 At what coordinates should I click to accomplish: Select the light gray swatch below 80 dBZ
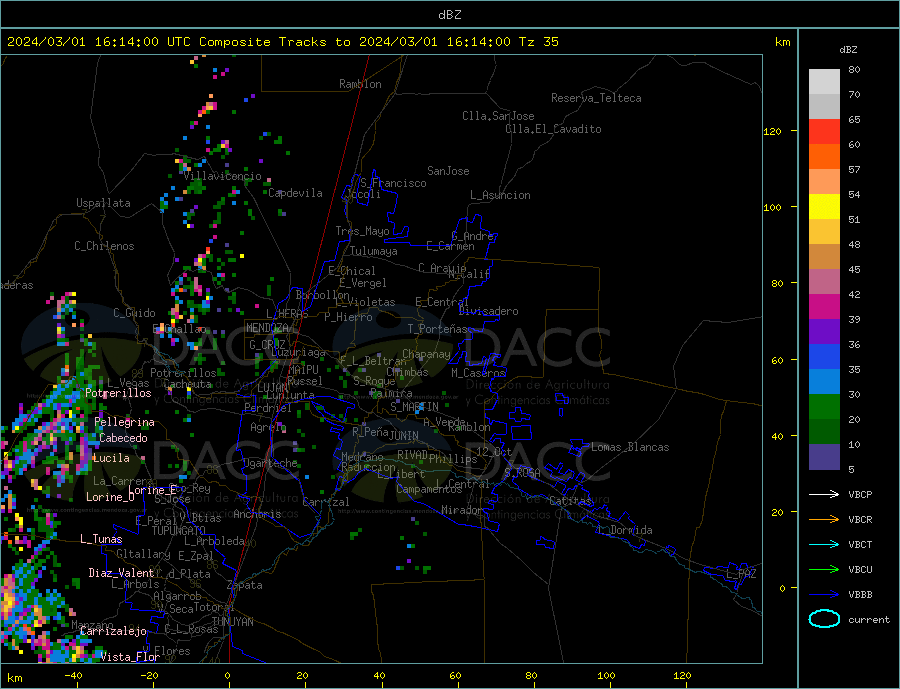[824, 82]
